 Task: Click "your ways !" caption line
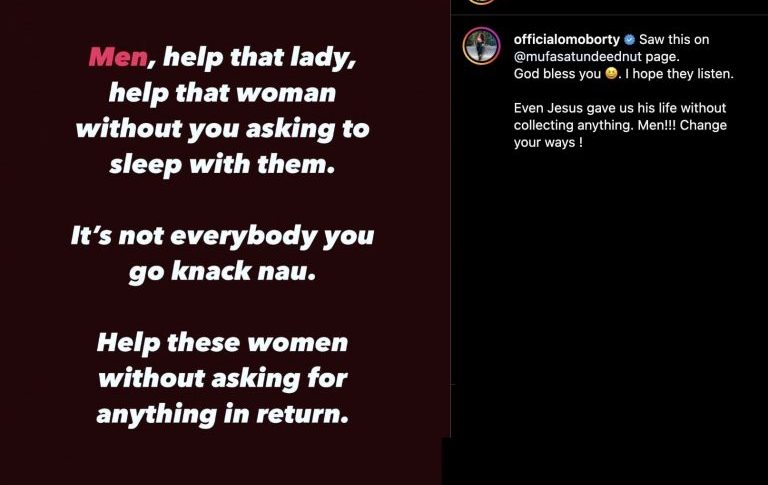(x=548, y=143)
